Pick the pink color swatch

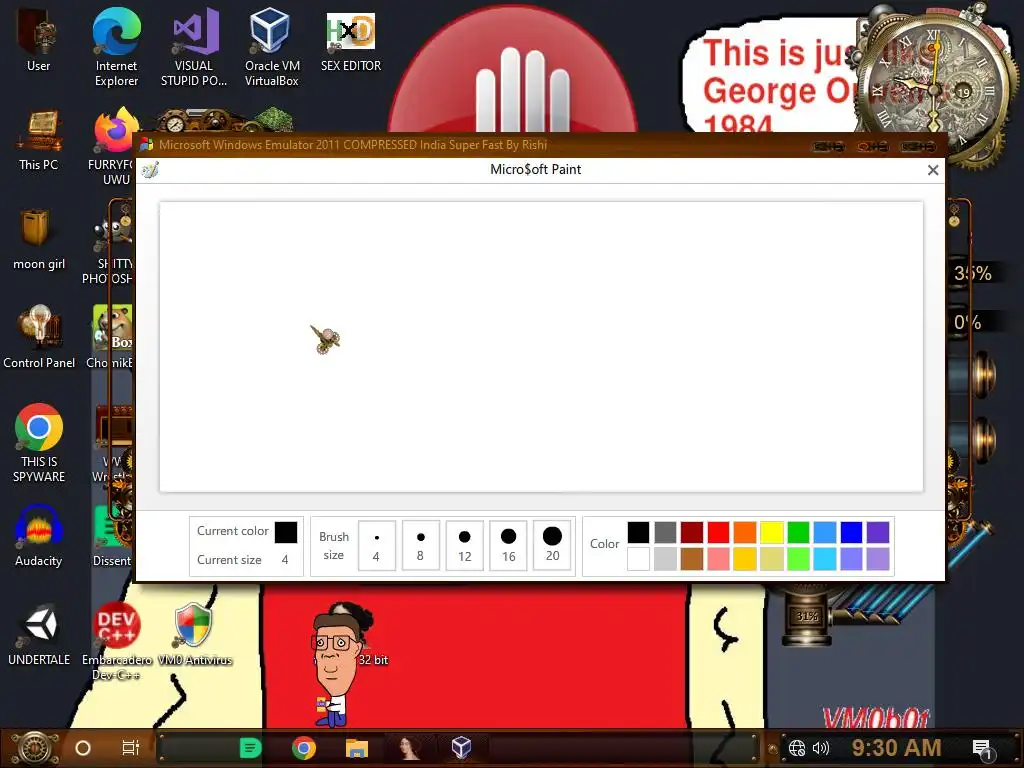pos(718,559)
